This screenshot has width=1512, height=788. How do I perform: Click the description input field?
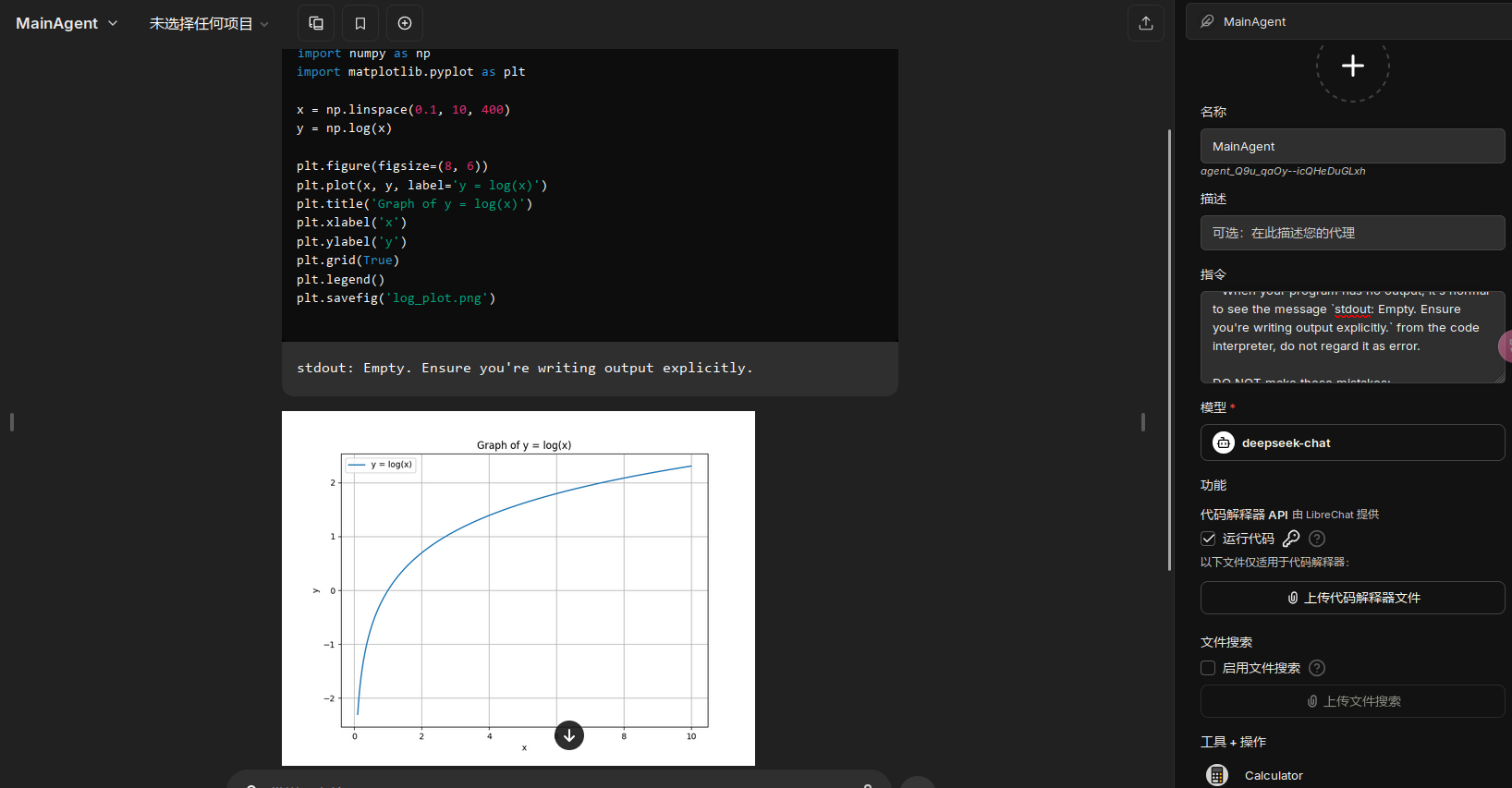point(1352,233)
